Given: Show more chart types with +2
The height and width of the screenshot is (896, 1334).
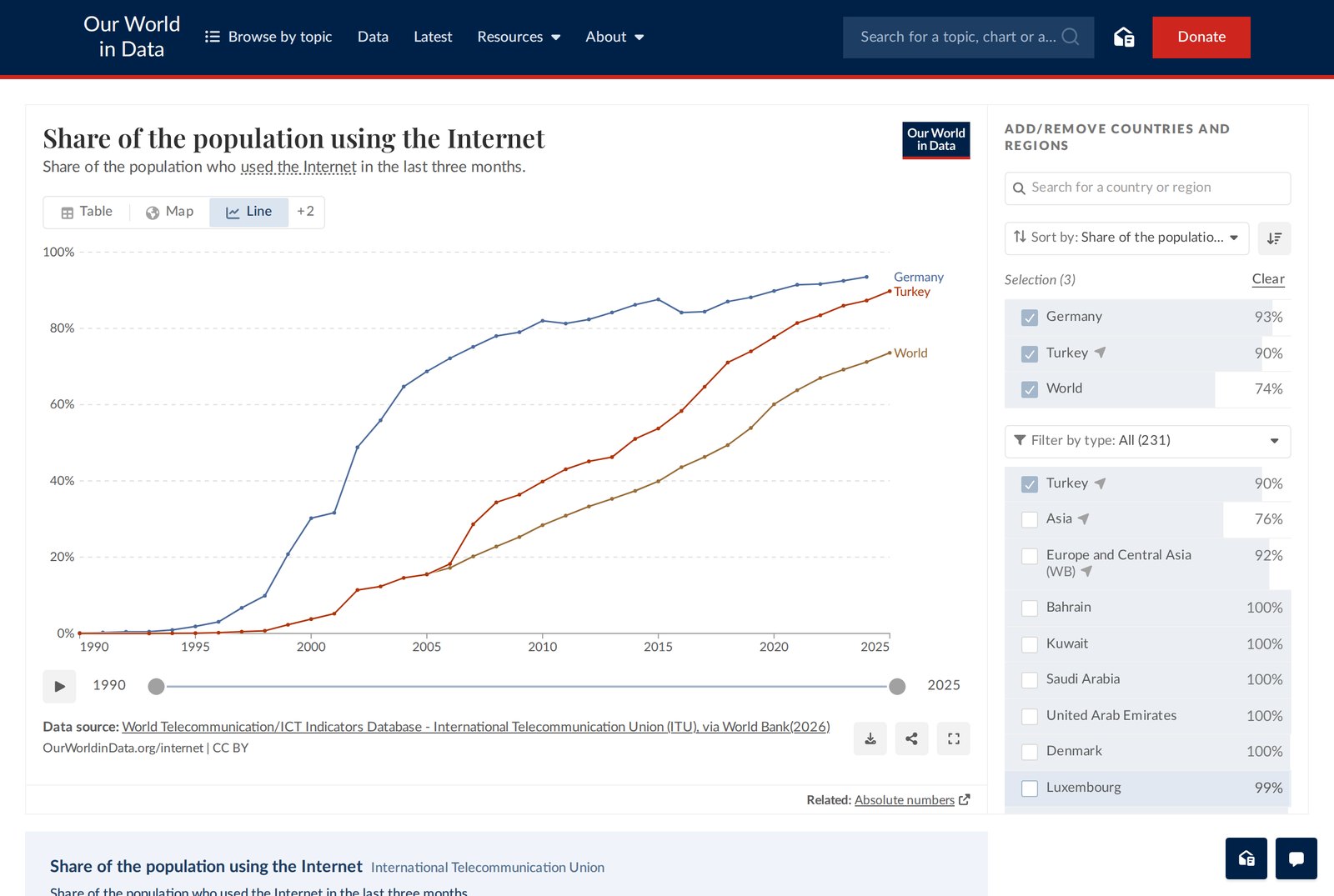Looking at the screenshot, I should 306,212.
